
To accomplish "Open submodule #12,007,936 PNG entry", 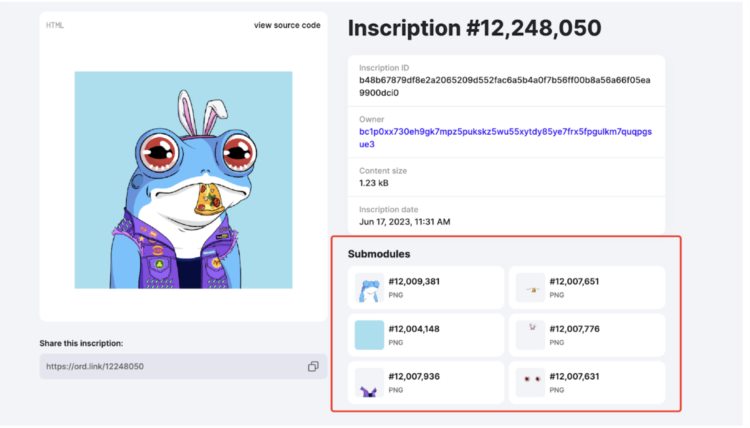I will [414, 377].
